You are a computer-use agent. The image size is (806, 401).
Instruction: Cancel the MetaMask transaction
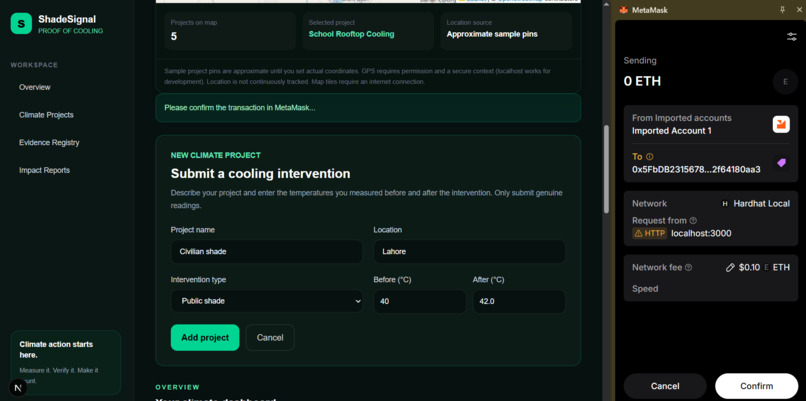point(665,386)
